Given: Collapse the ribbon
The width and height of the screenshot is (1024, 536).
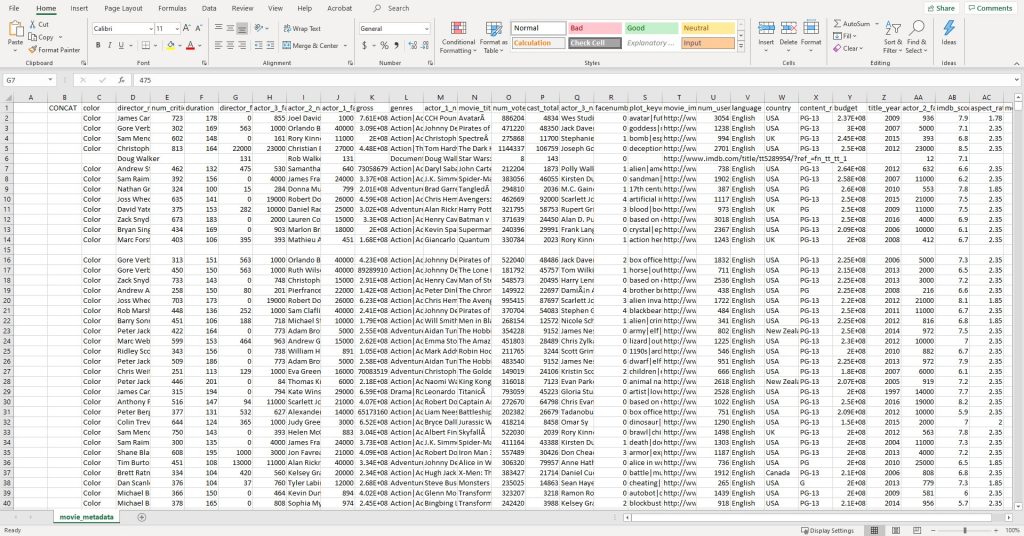Looking at the screenshot, I should (1017, 63).
